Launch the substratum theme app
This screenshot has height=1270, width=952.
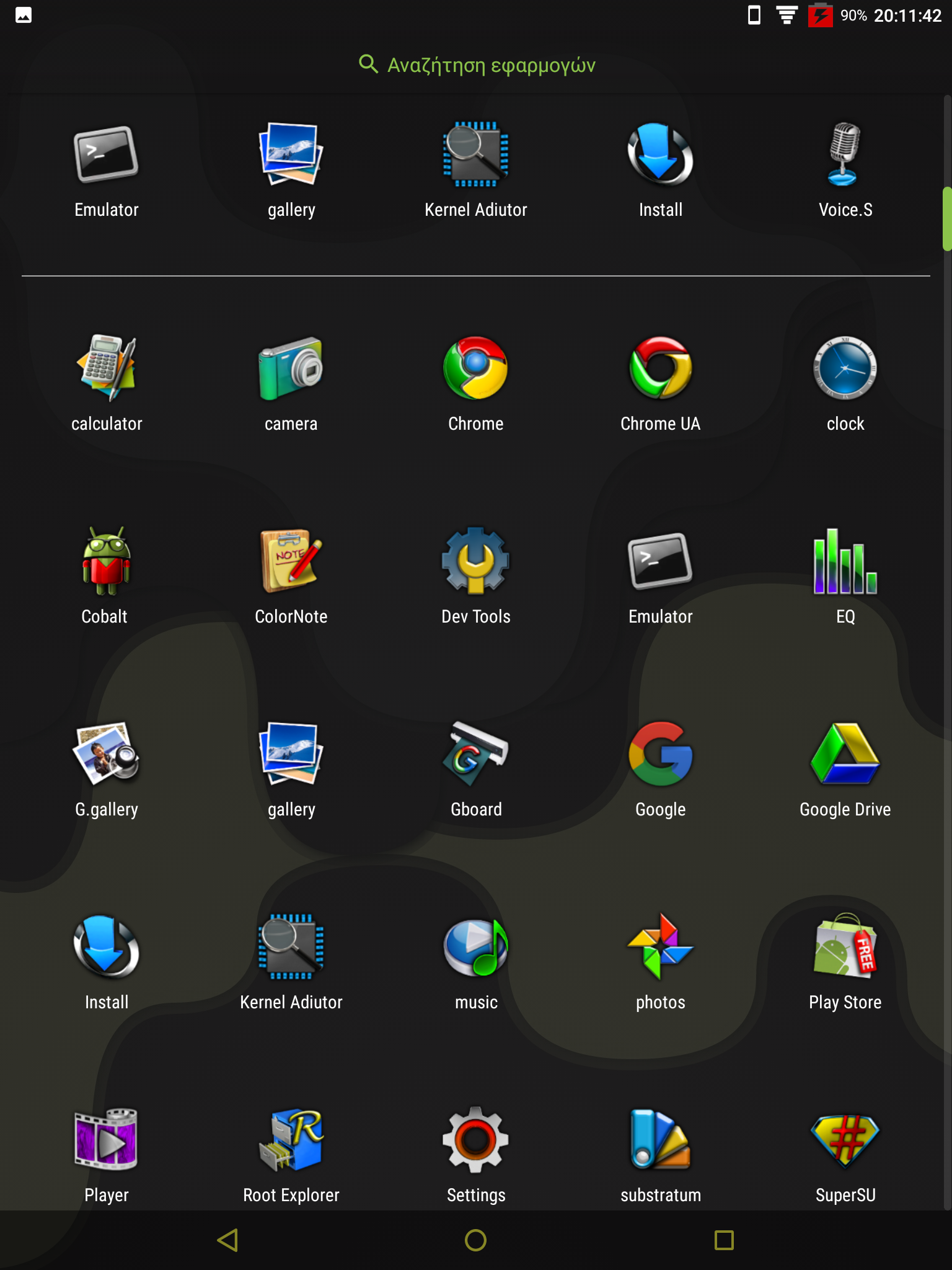point(661,1155)
